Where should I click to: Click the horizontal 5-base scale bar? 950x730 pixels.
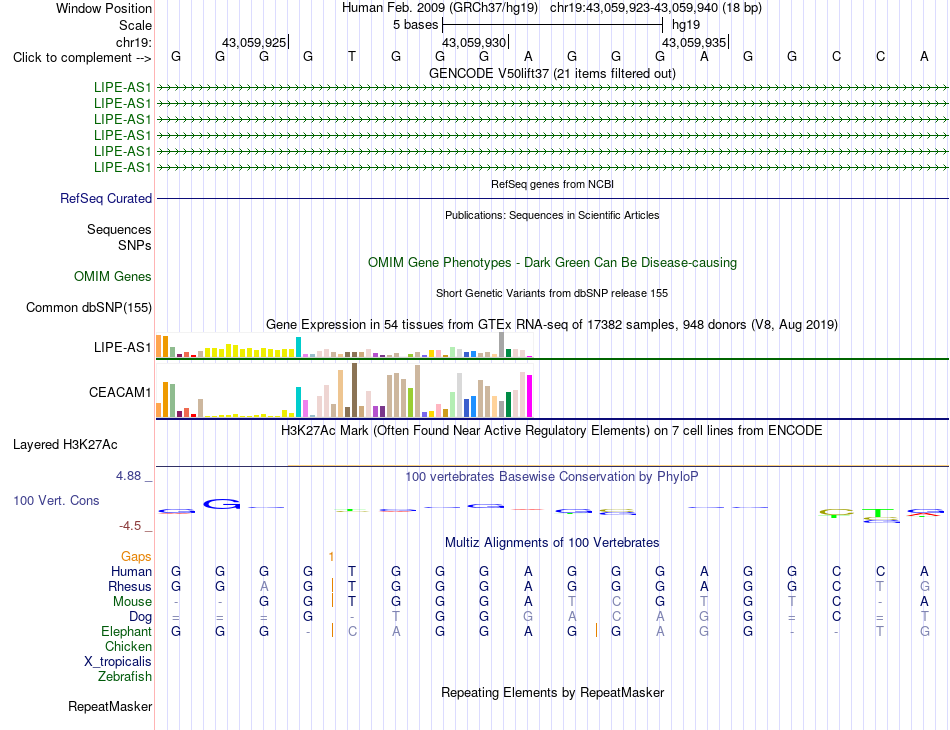point(553,25)
